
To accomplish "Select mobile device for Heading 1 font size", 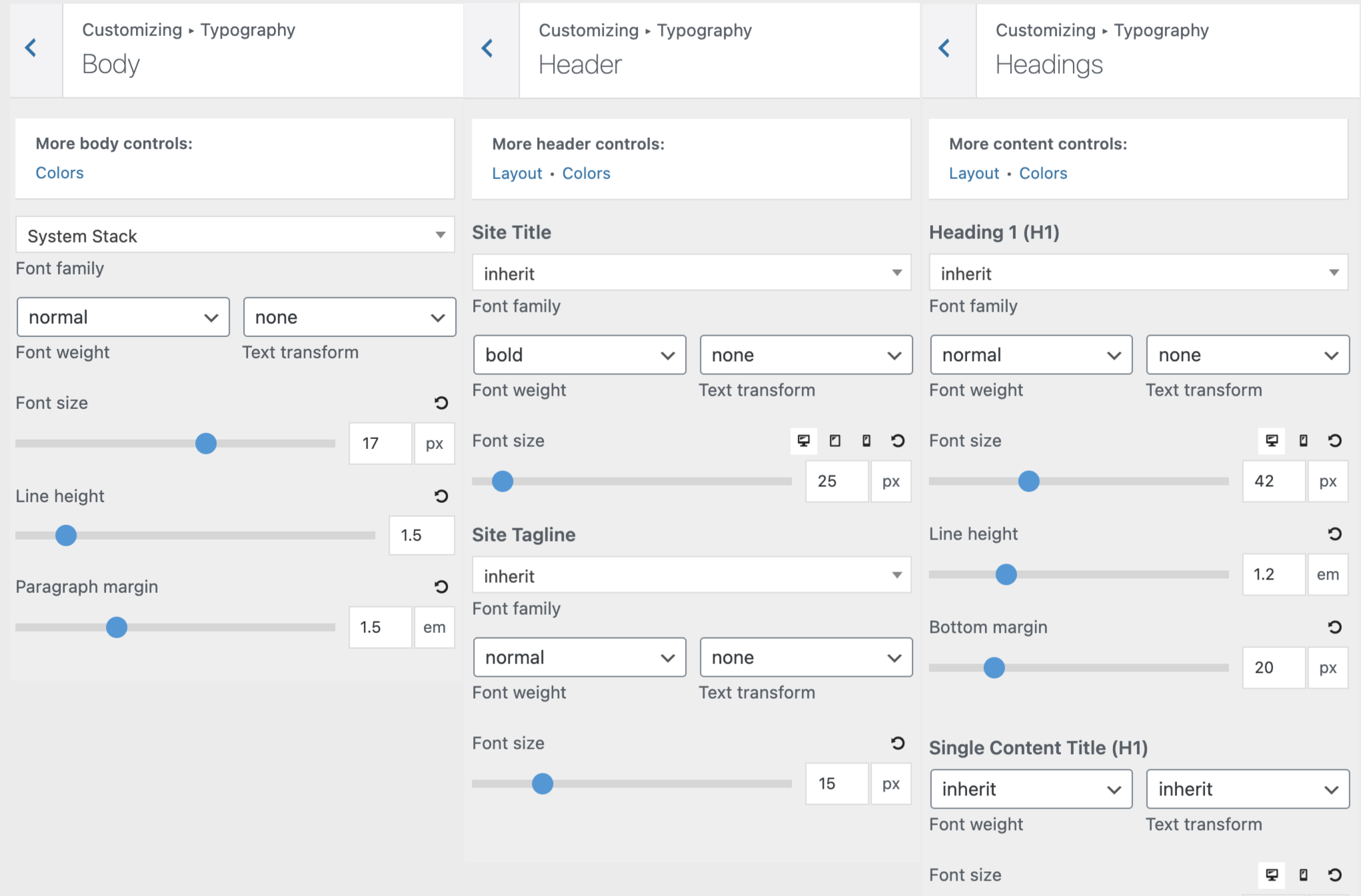I will 1304,441.
